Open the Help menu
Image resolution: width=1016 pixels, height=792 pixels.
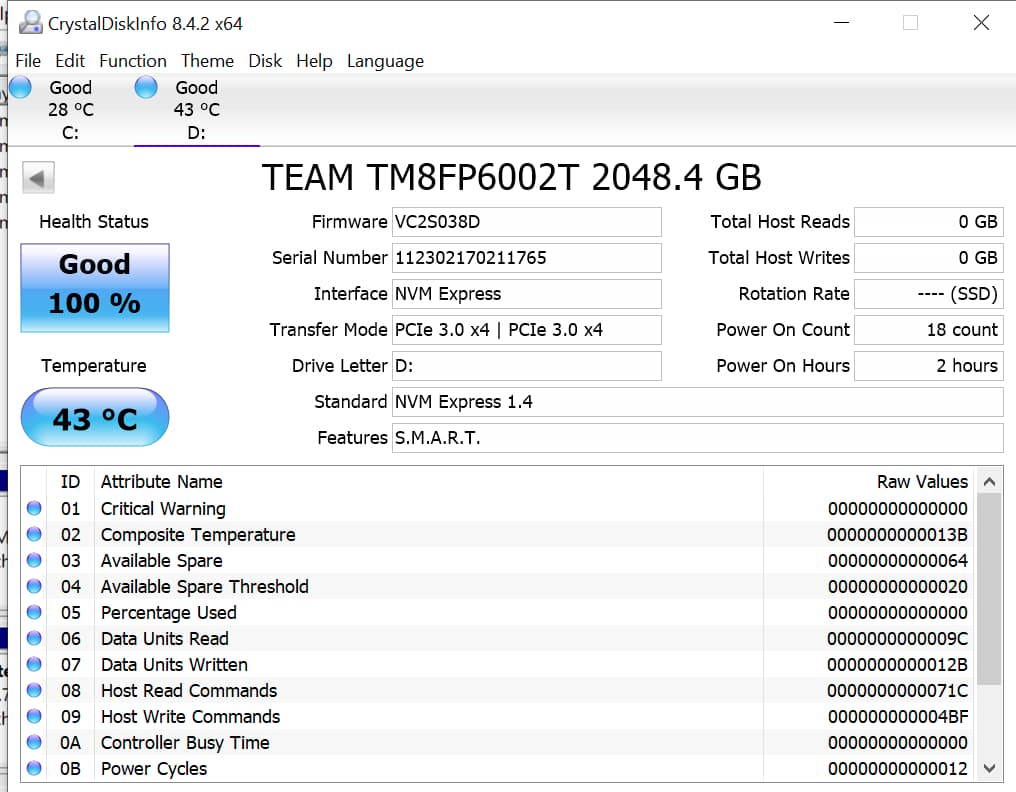(x=314, y=61)
